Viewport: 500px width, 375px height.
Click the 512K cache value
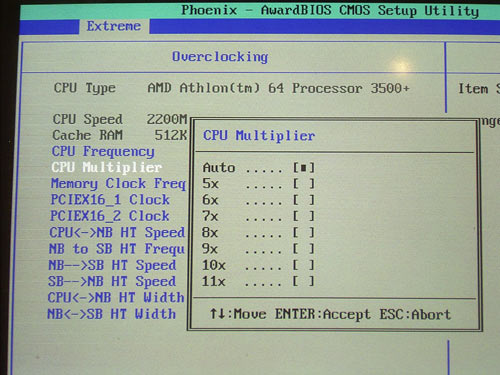(x=171, y=135)
